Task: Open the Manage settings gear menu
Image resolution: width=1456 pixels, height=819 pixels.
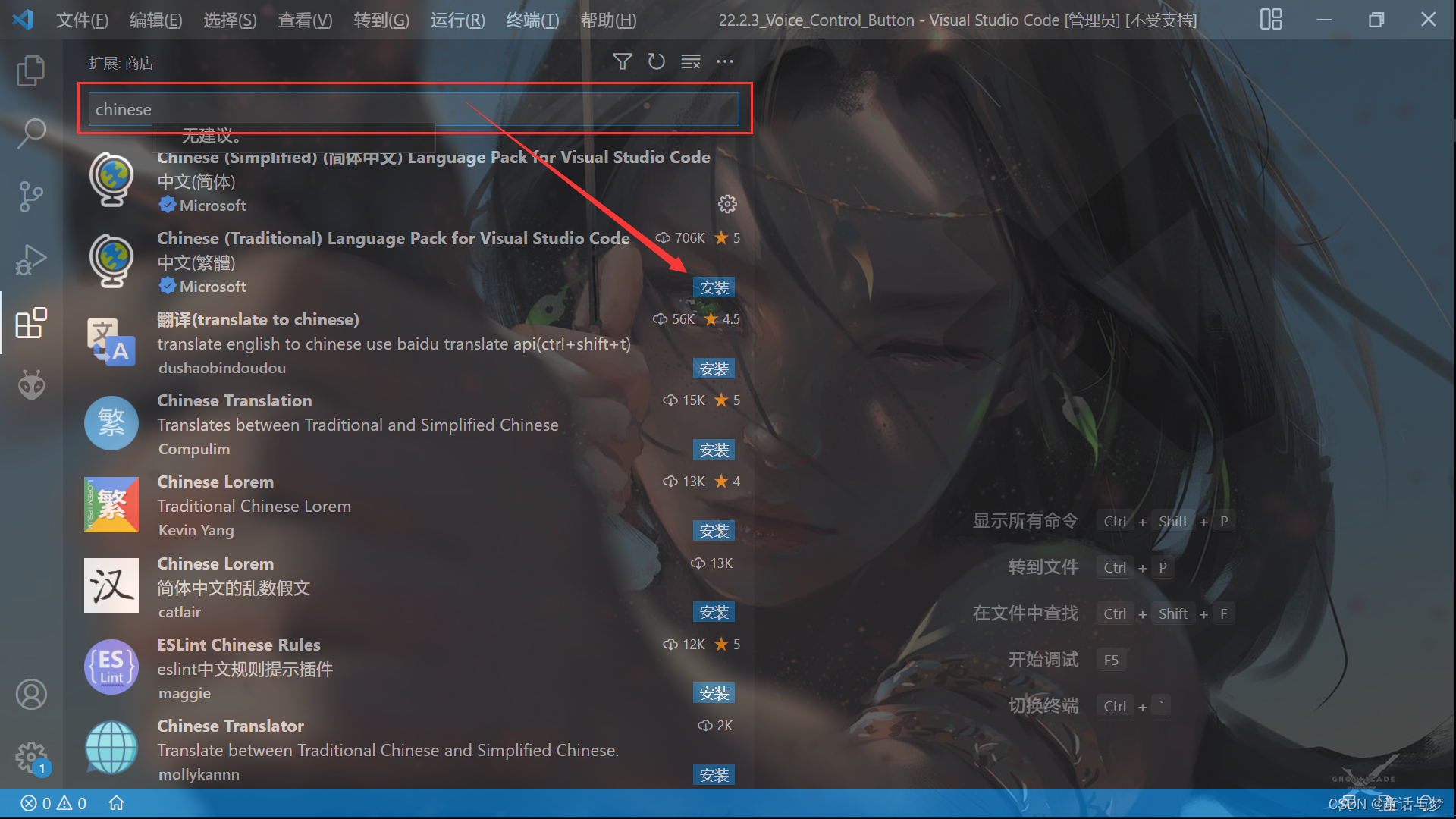Action: tap(30, 756)
